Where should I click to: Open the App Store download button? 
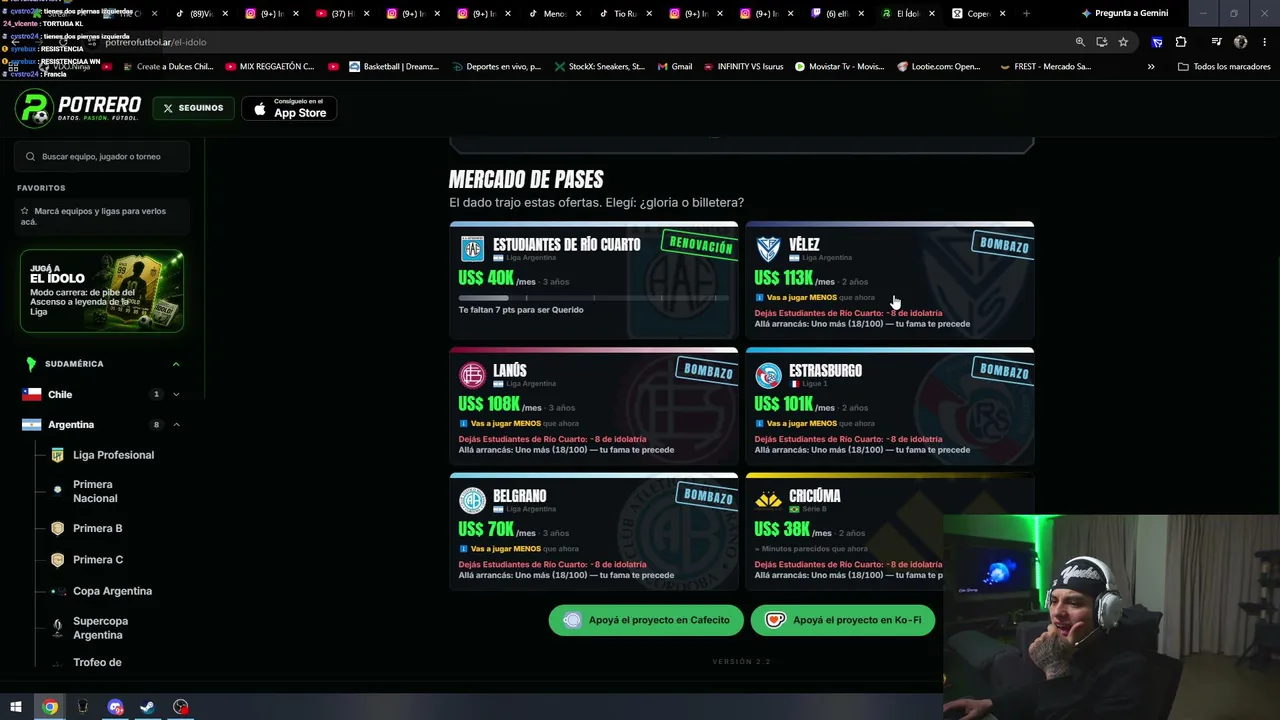coord(289,108)
